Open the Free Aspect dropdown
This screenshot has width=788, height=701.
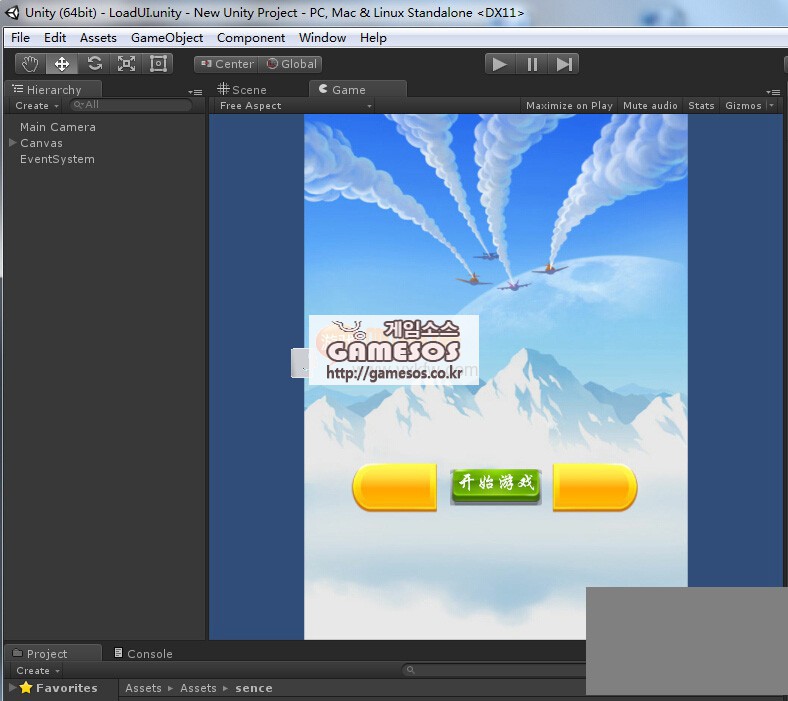tap(296, 106)
